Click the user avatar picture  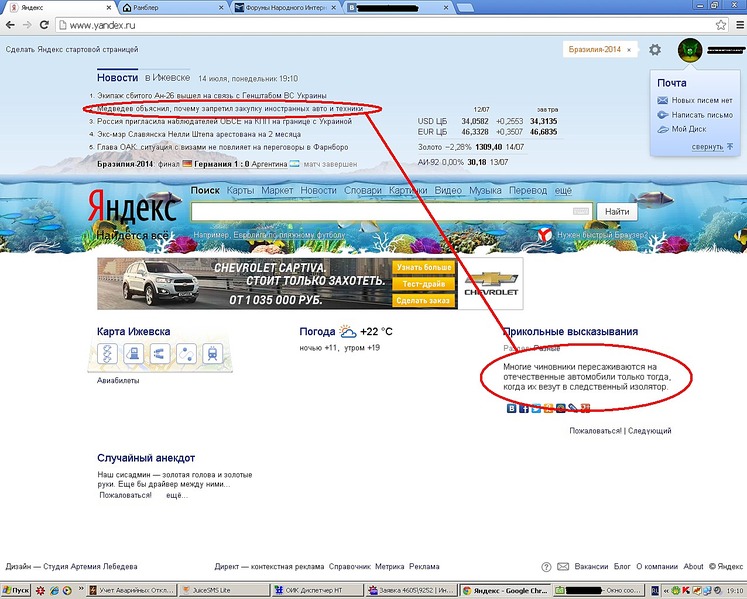pos(690,50)
